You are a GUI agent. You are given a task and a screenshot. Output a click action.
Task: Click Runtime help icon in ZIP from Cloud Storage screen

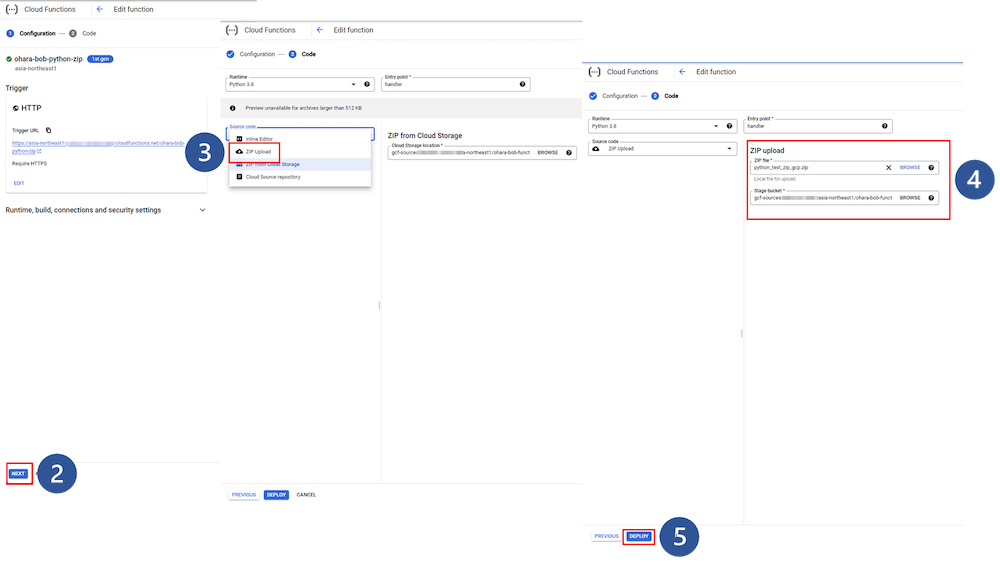point(367,84)
